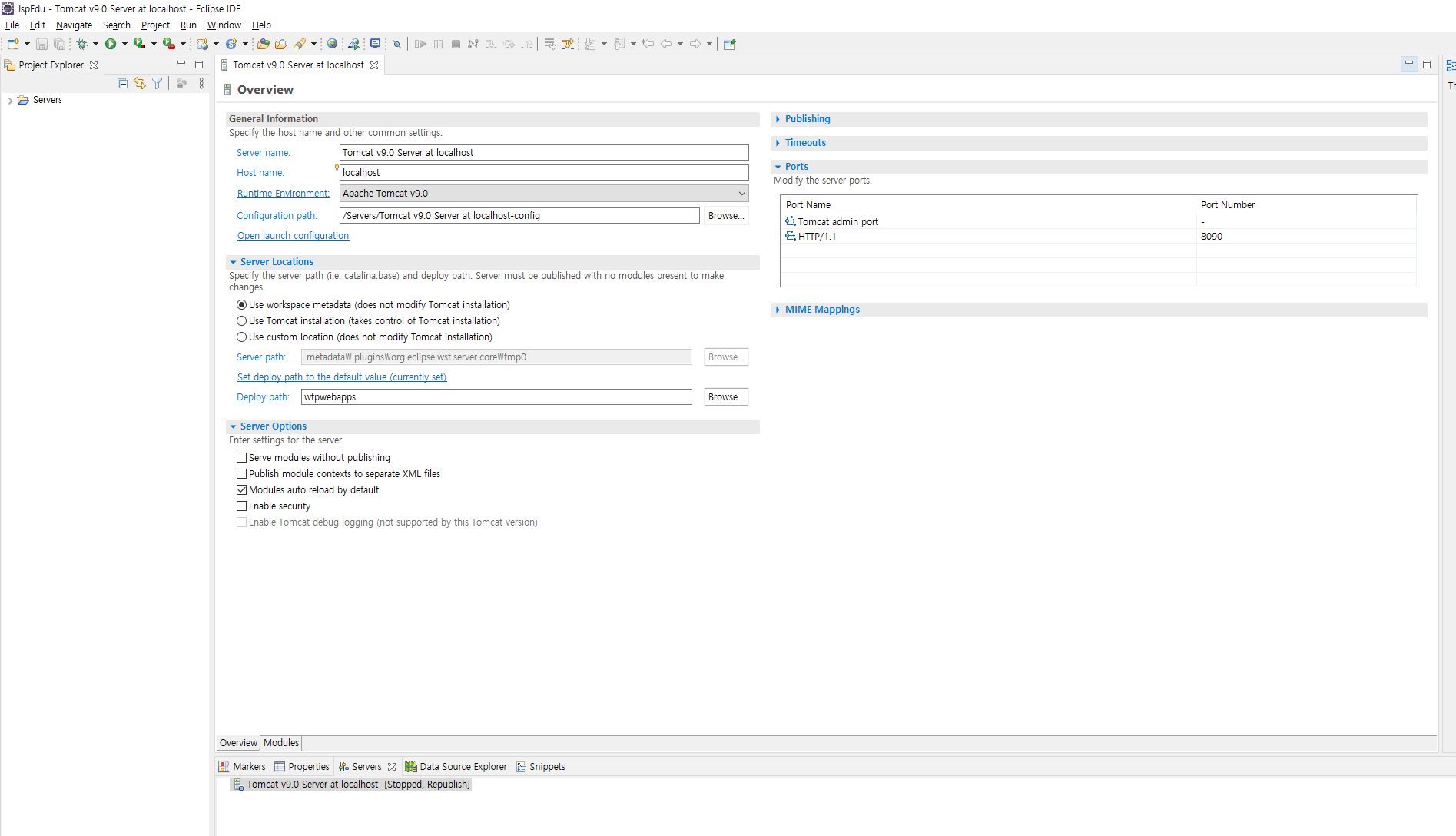Click the Project Explorer filter funnel icon
The height and width of the screenshot is (836, 1456).
158,83
